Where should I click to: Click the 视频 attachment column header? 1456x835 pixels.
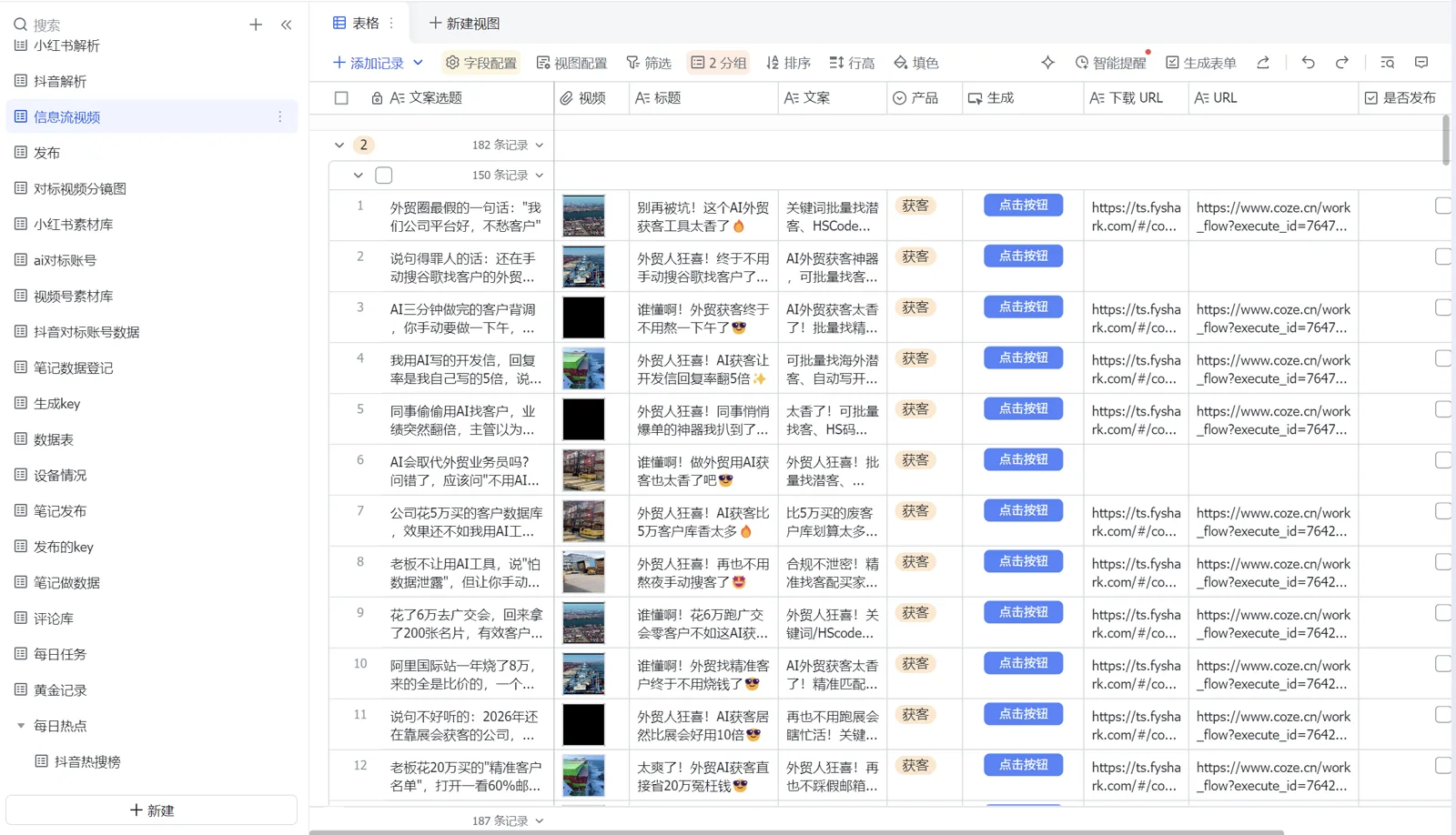tap(591, 97)
